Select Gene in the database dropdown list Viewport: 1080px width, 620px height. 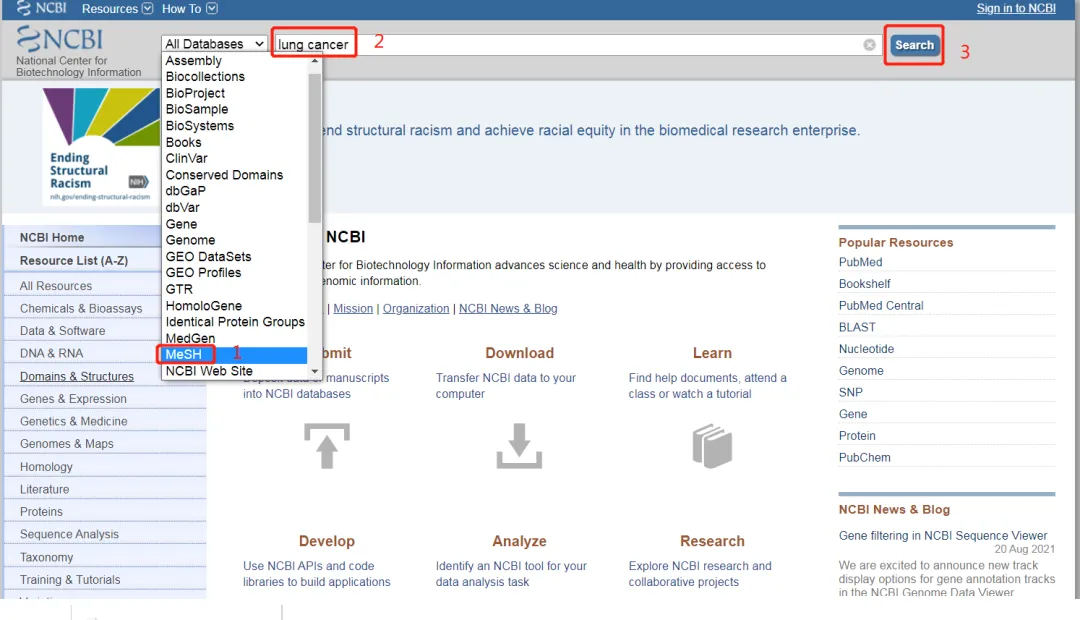point(234,224)
